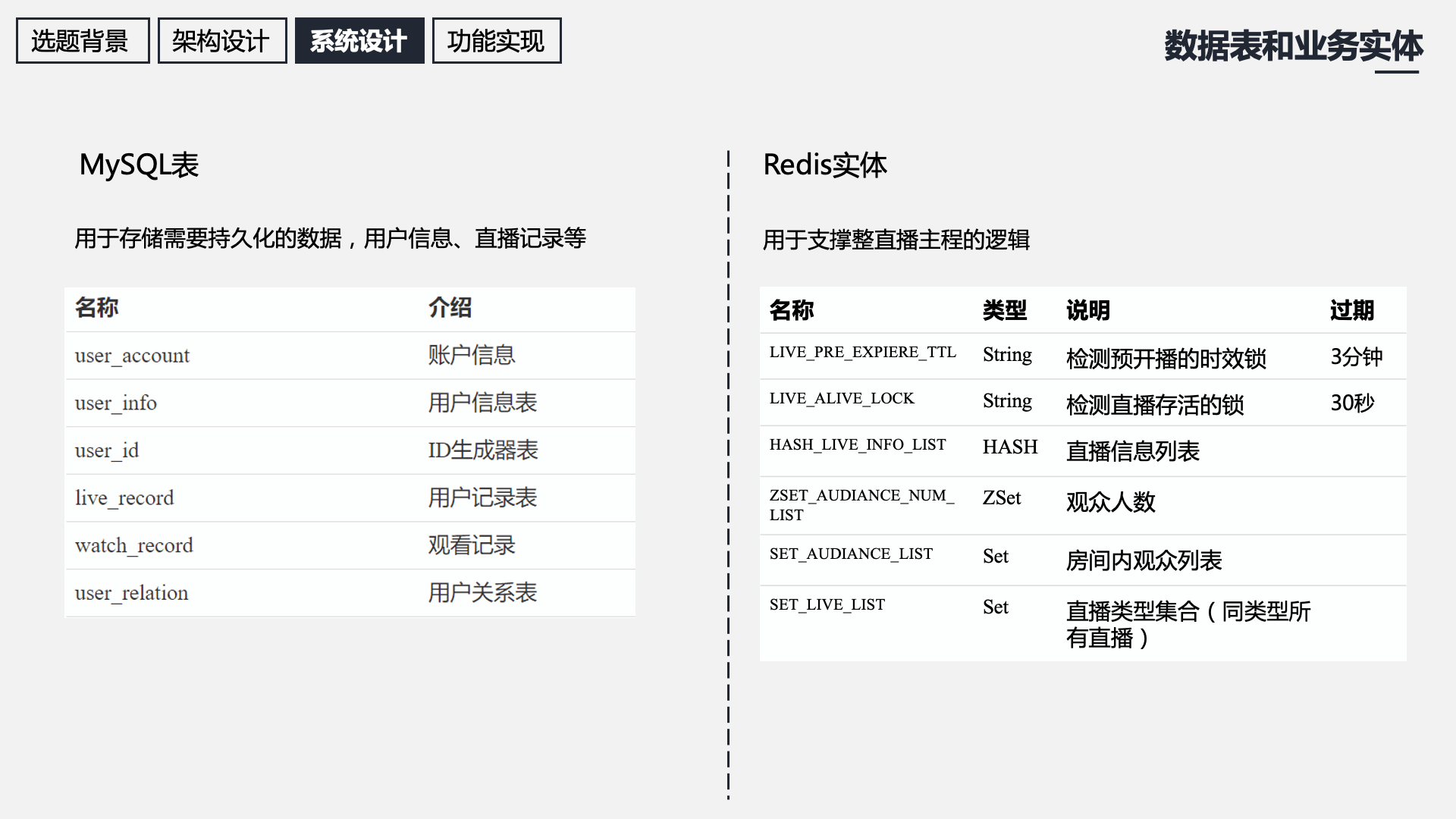Click the LIVE_PRE_EXPIERE_TTL key name
1456x819 pixels.
[x=862, y=353]
